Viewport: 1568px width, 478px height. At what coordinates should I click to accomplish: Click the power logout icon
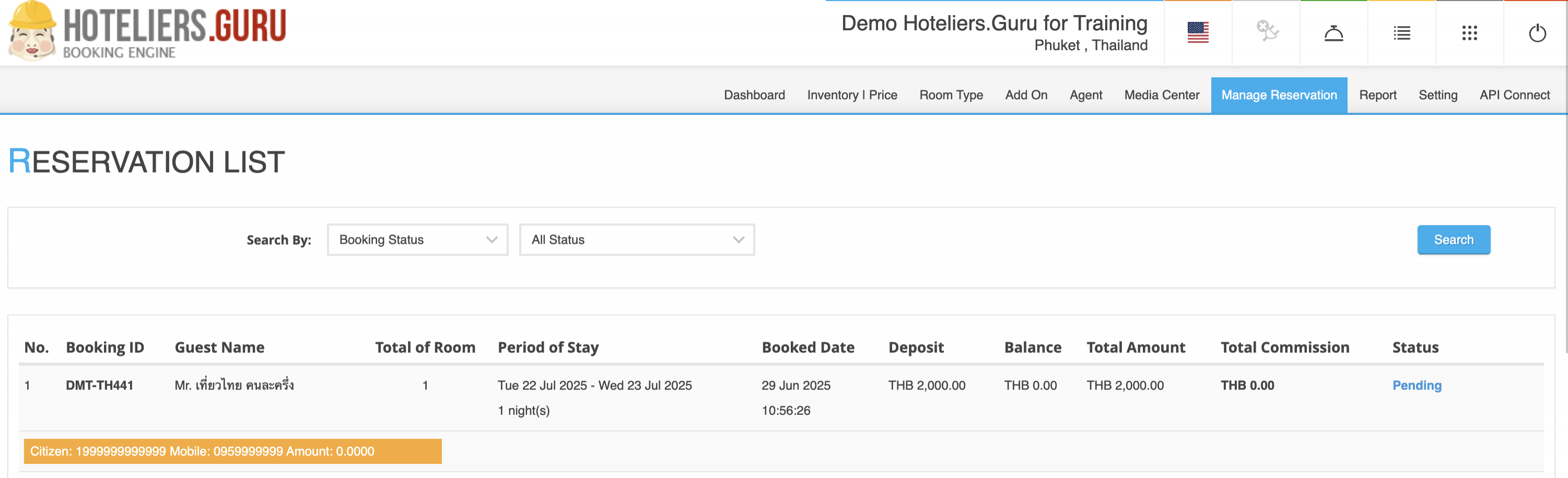point(1537,33)
